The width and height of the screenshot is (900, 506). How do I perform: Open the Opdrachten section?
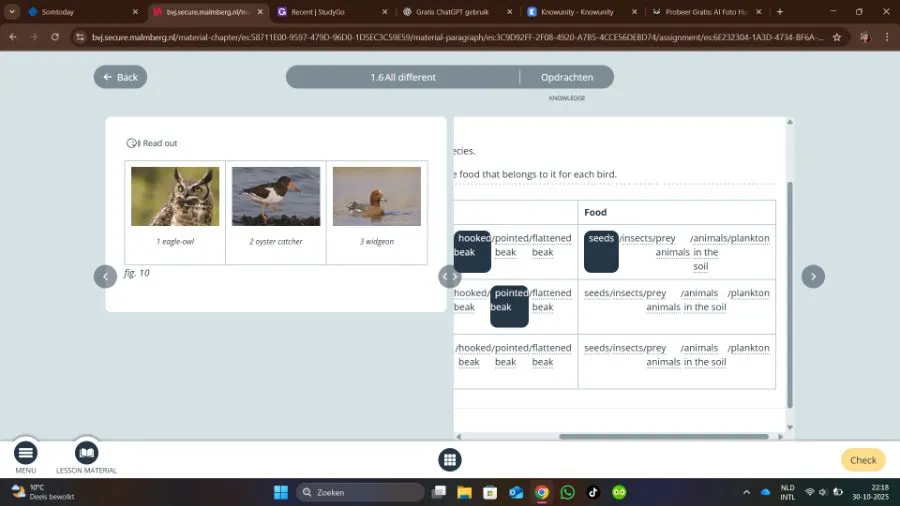point(566,77)
